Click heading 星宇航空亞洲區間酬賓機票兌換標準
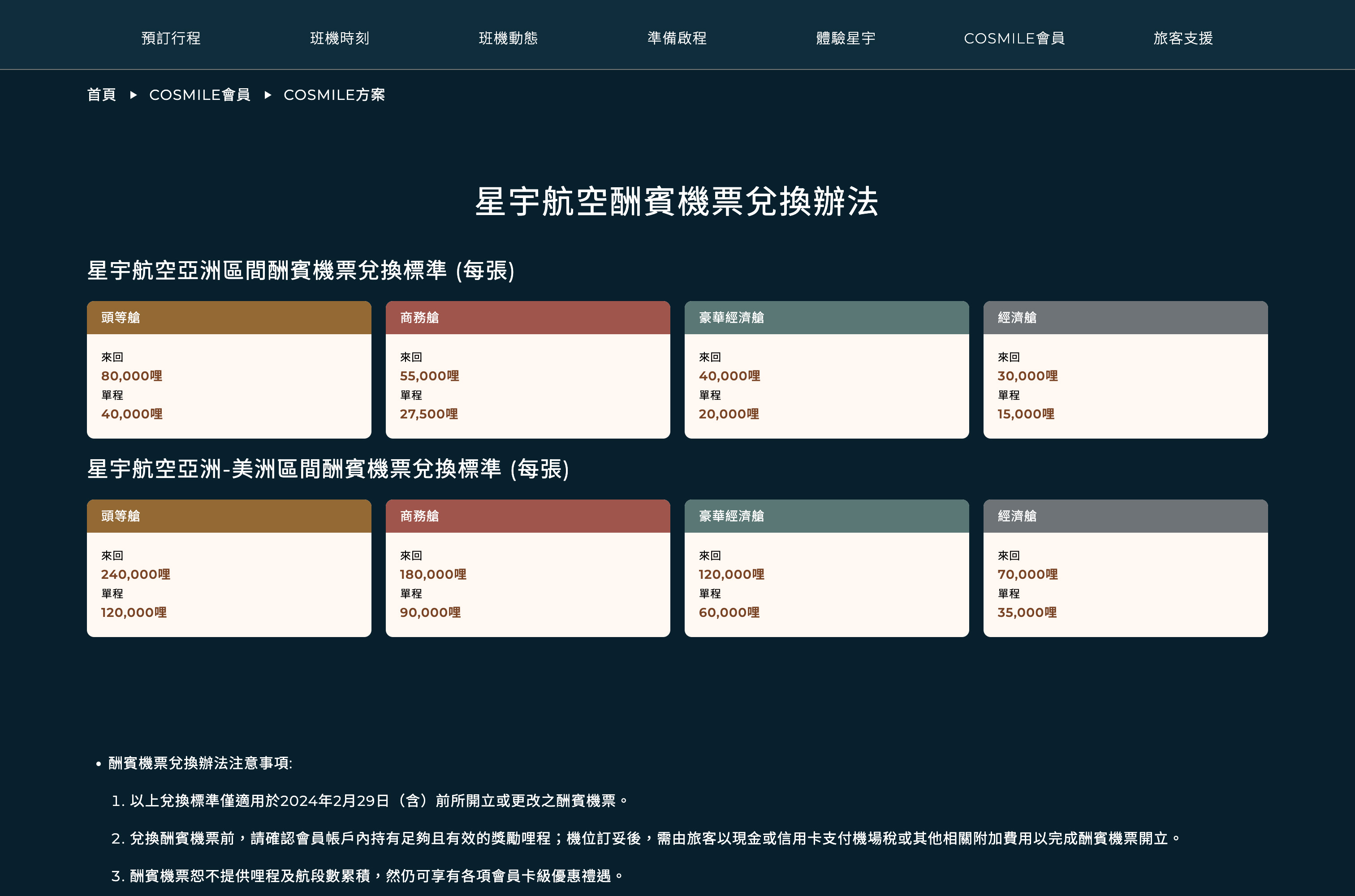Screen dimensions: 1355x896 [x=301, y=270]
